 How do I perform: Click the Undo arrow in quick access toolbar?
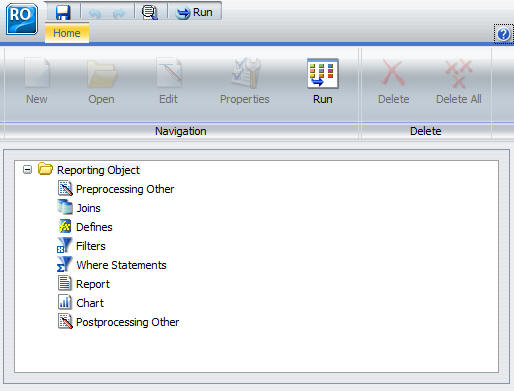(x=95, y=13)
